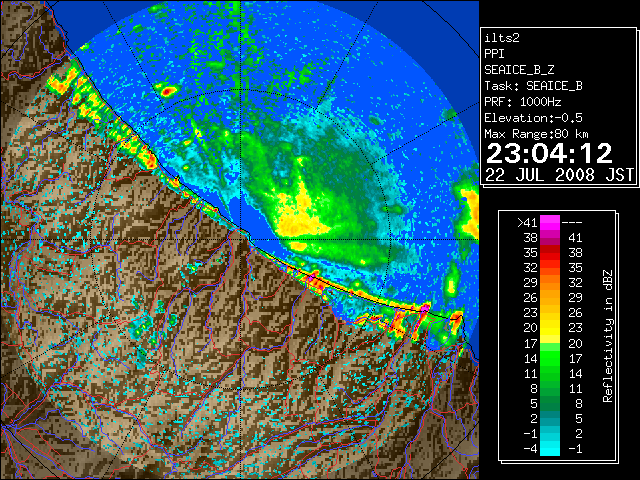Click the yellow 20-23 dBZ legend swatch
640x480 pixels.
click(x=550, y=328)
